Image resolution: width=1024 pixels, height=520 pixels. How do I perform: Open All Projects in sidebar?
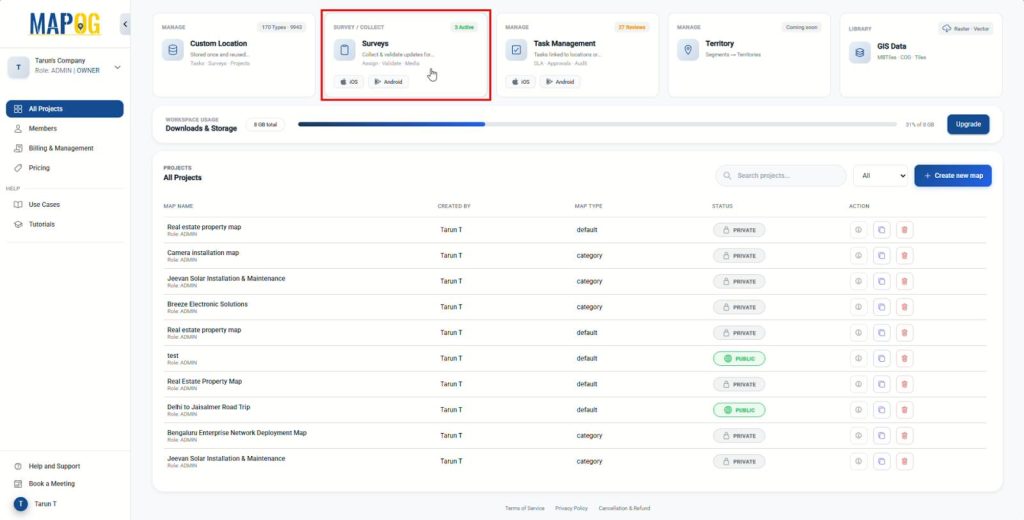pos(65,109)
